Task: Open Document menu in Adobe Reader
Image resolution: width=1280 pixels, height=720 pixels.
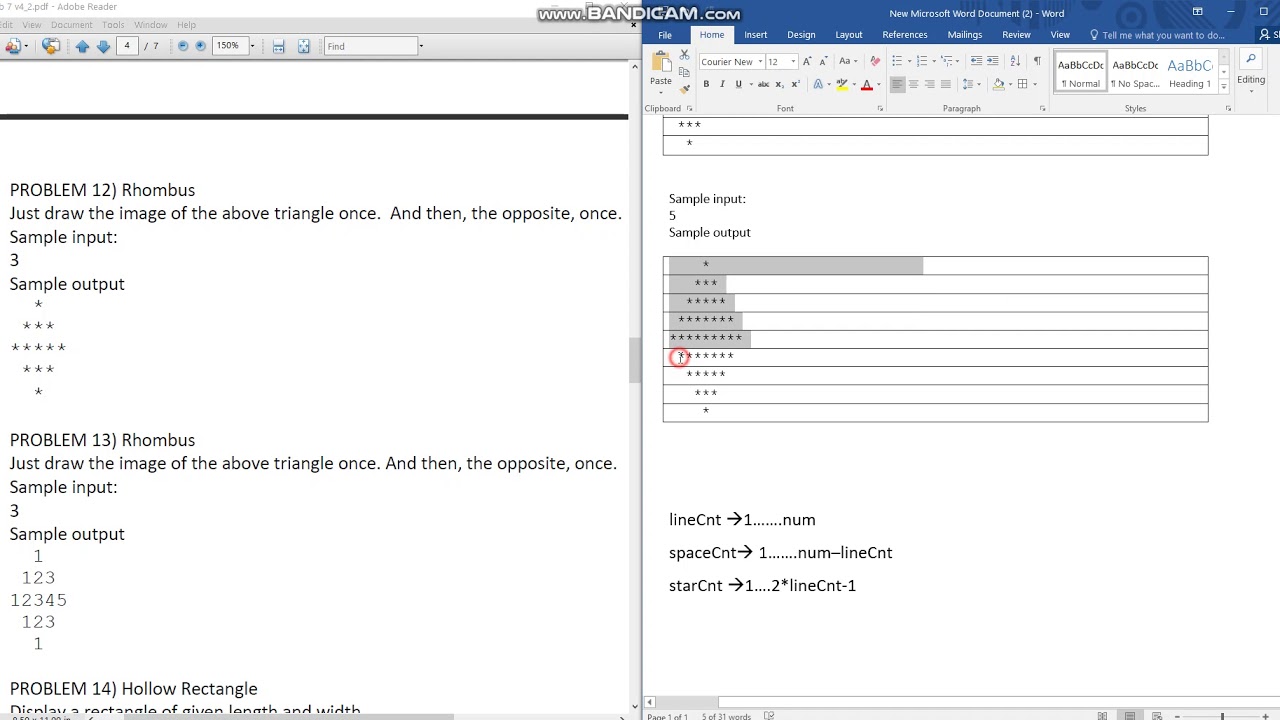Action: tap(71, 24)
